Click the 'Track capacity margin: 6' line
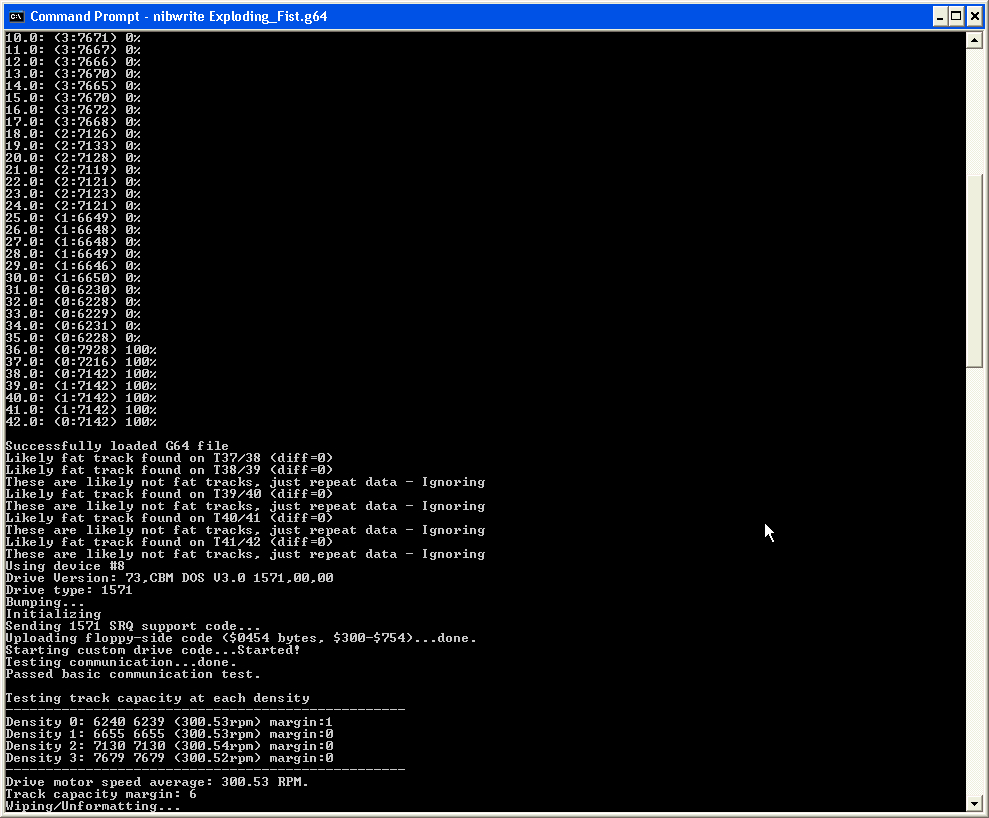The width and height of the screenshot is (989, 818). click(101, 794)
